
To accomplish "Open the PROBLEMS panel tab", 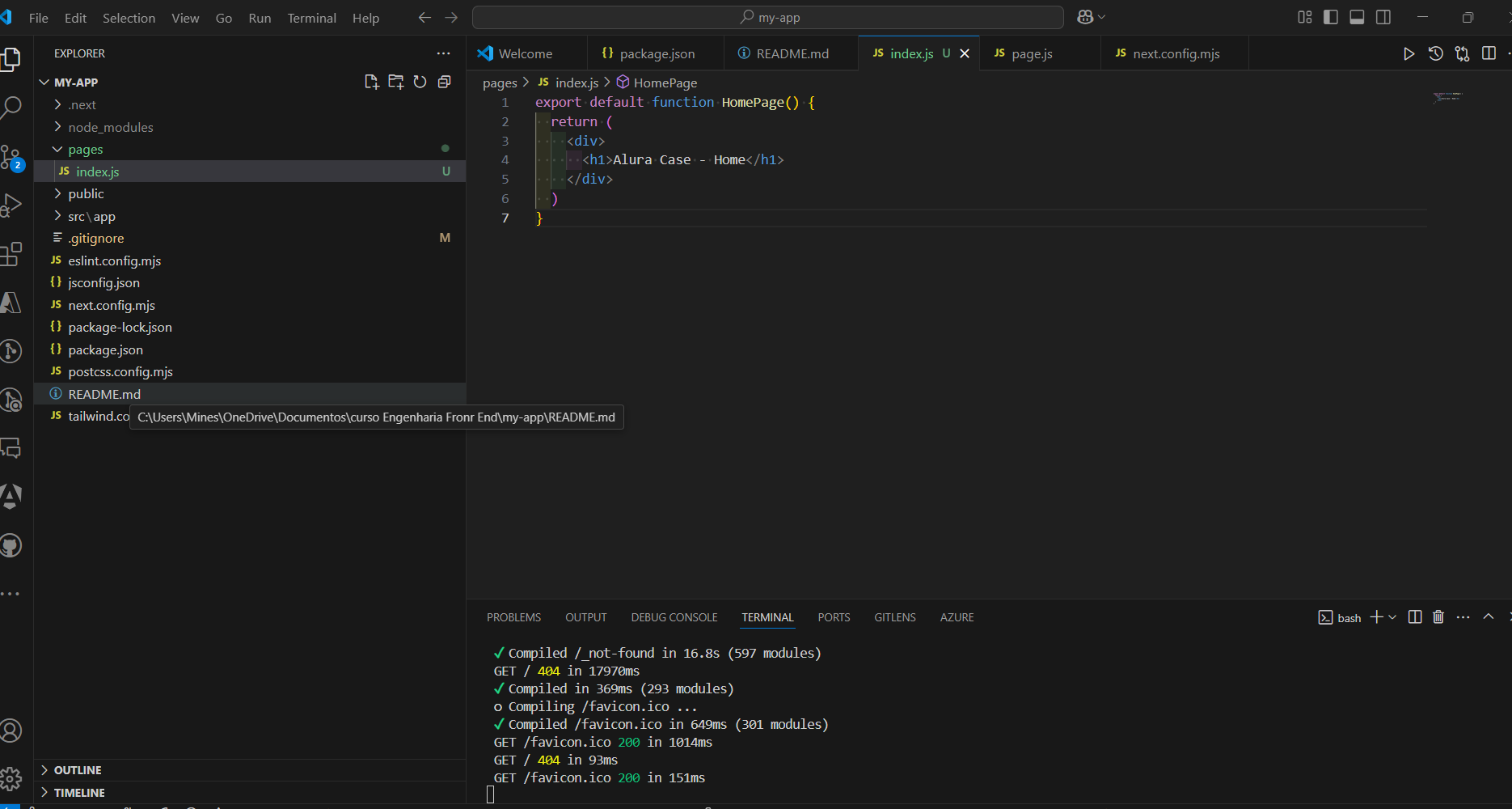I will 513,617.
